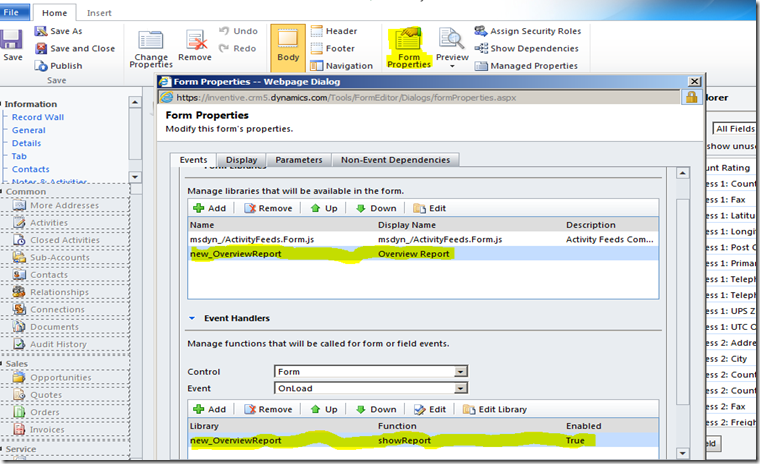Go to Tab section link
This screenshot has height=464, width=760.
(19, 156)
